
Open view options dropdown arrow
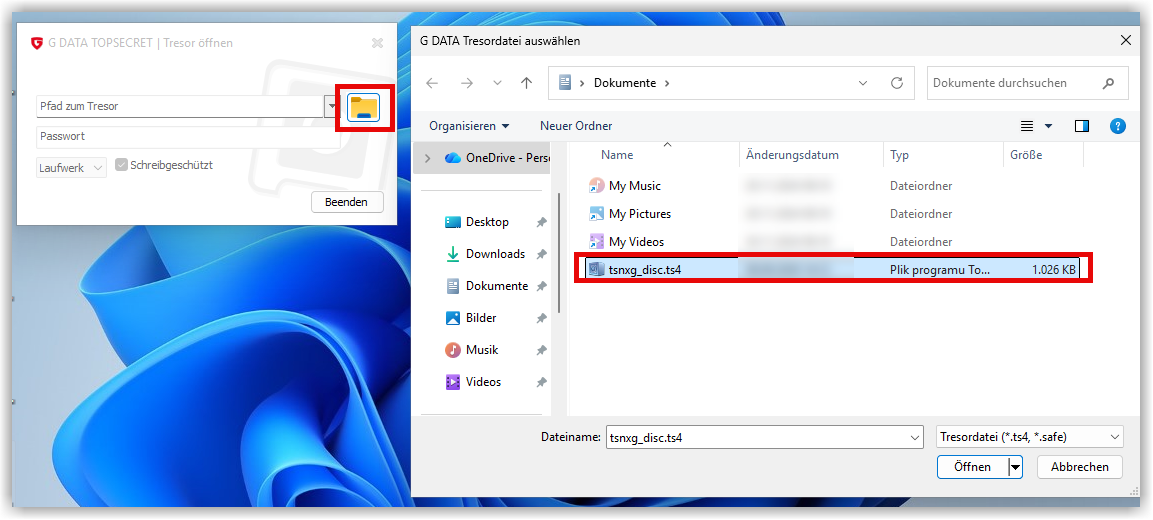[x=1049, y=127]
